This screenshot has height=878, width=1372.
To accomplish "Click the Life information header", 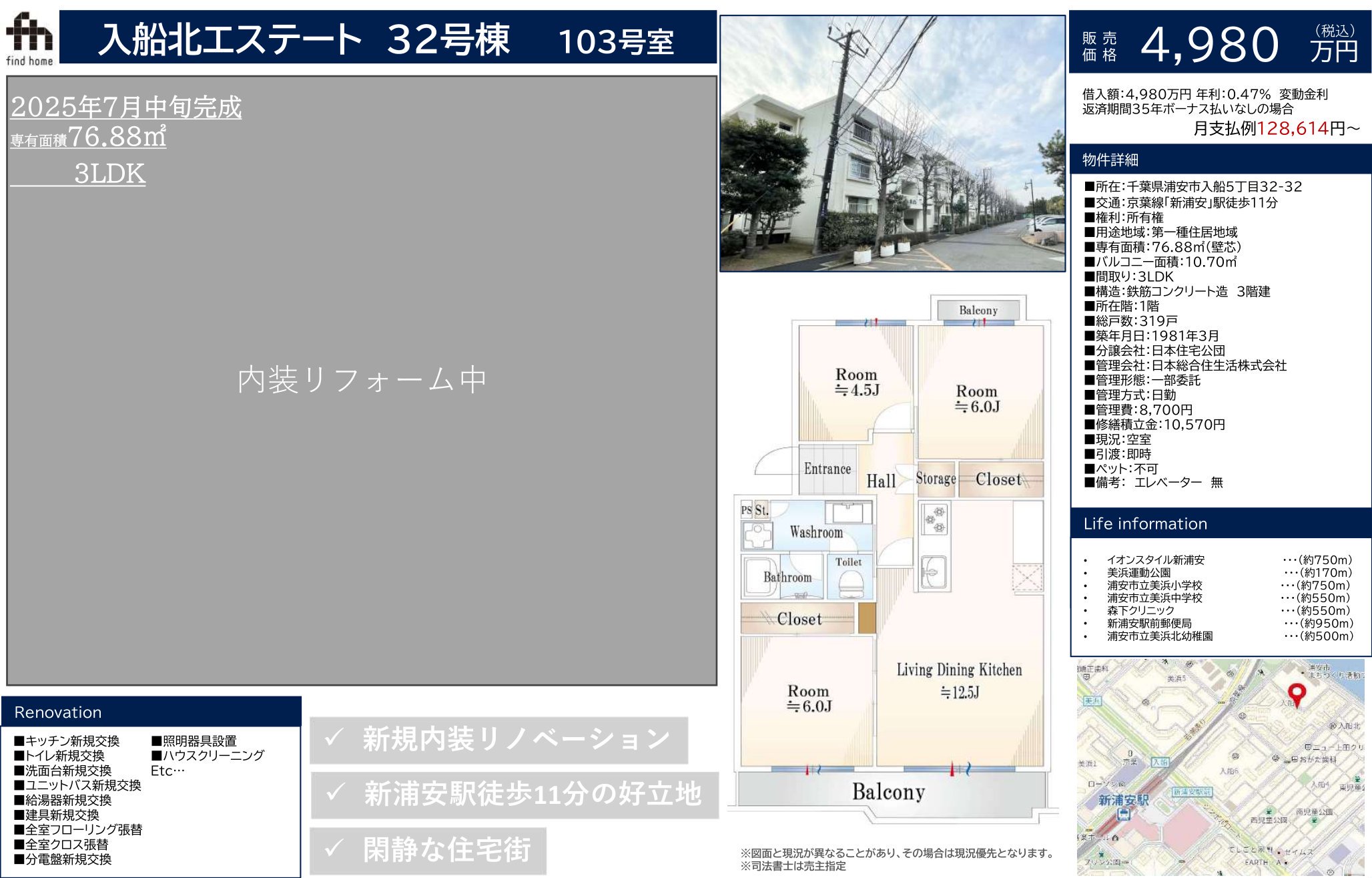I will point(1220,523).
